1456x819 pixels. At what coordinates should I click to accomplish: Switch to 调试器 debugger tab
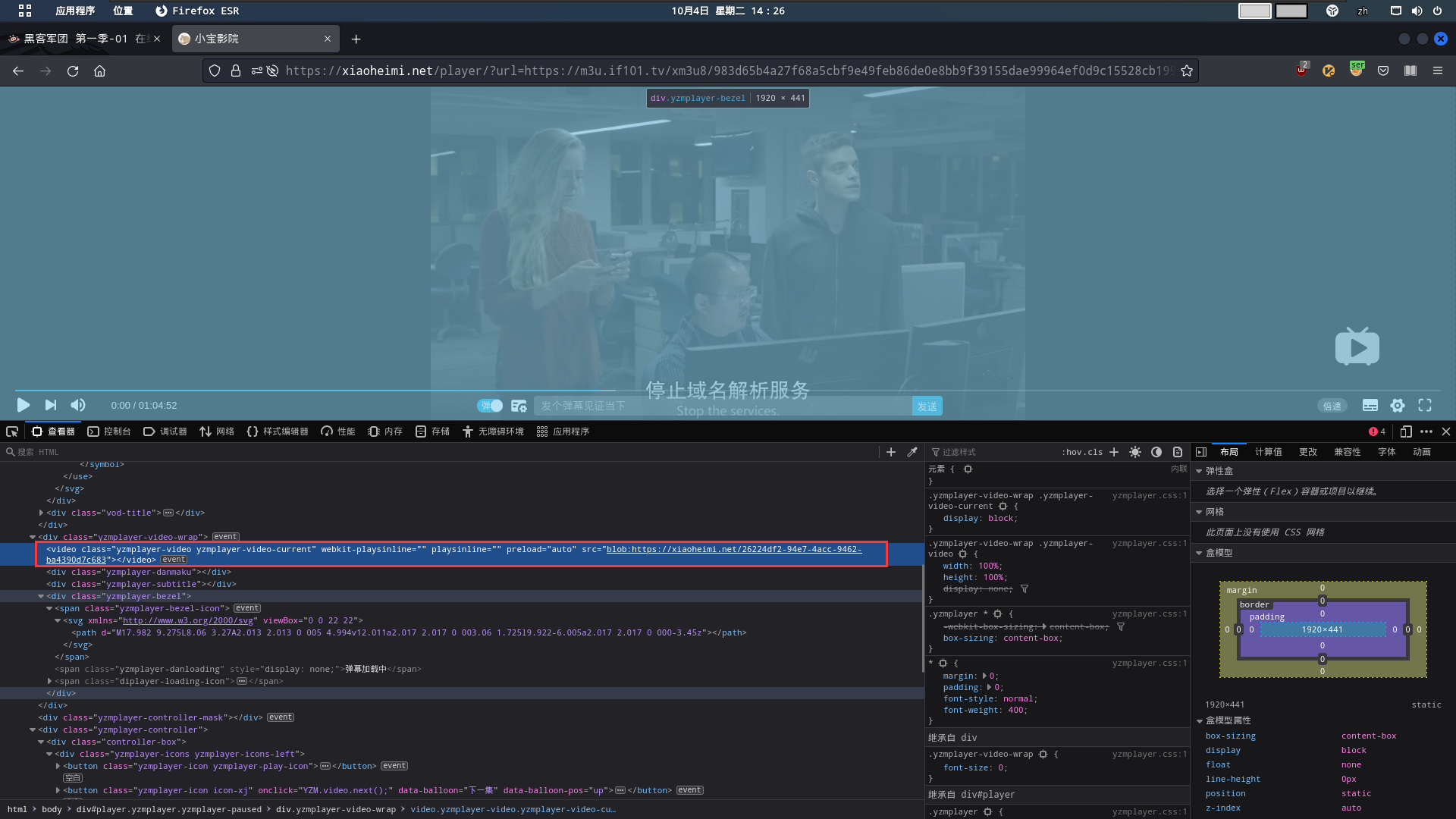click(x=165, y=431)
